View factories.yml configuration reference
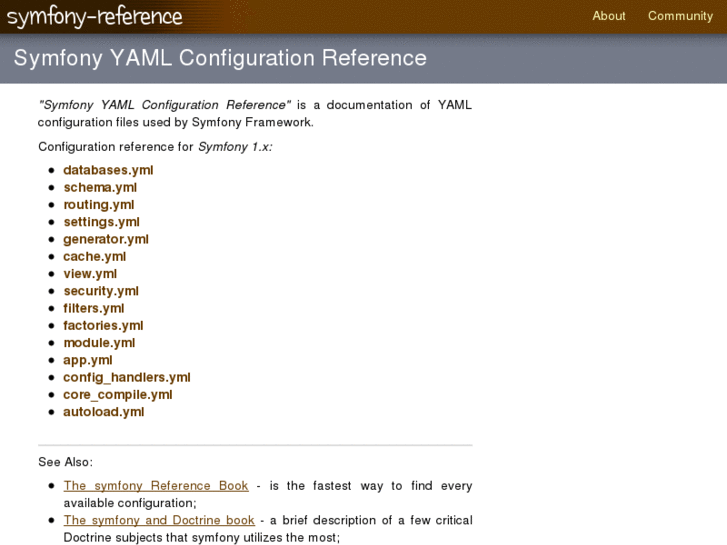 pyautogui.click(x=103, y=326)
